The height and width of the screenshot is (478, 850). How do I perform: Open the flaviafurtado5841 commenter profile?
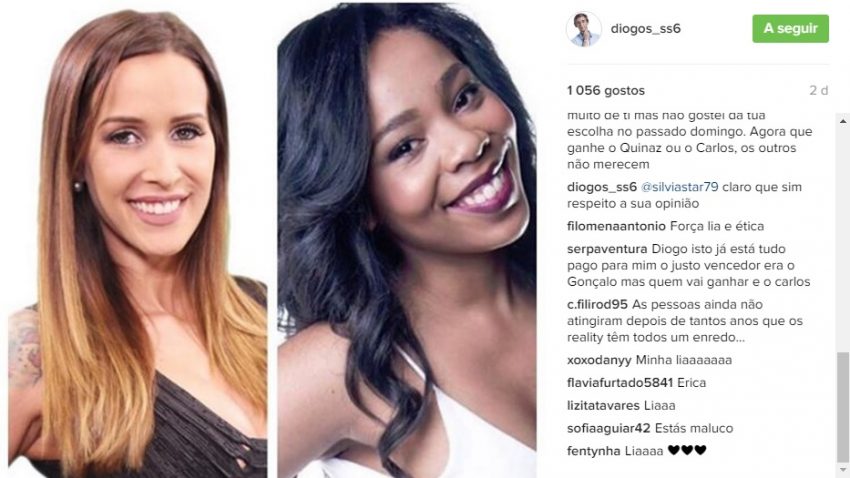[x=620, y=383]
